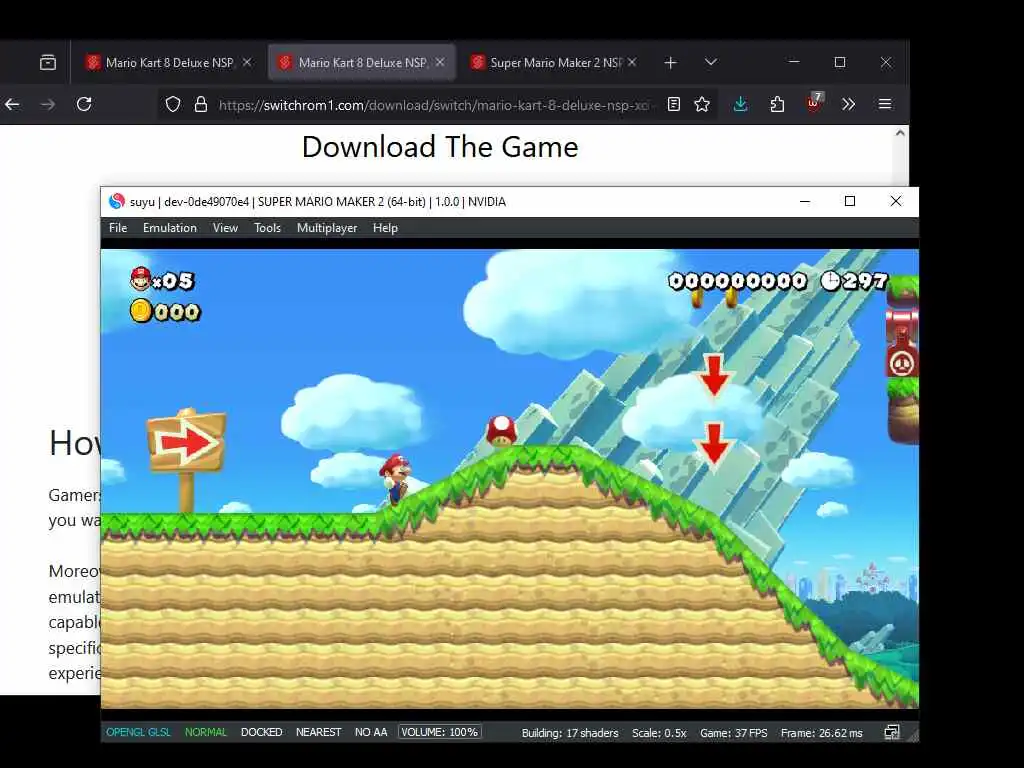Open the browser downloads panel

click(x=741, y=104)
